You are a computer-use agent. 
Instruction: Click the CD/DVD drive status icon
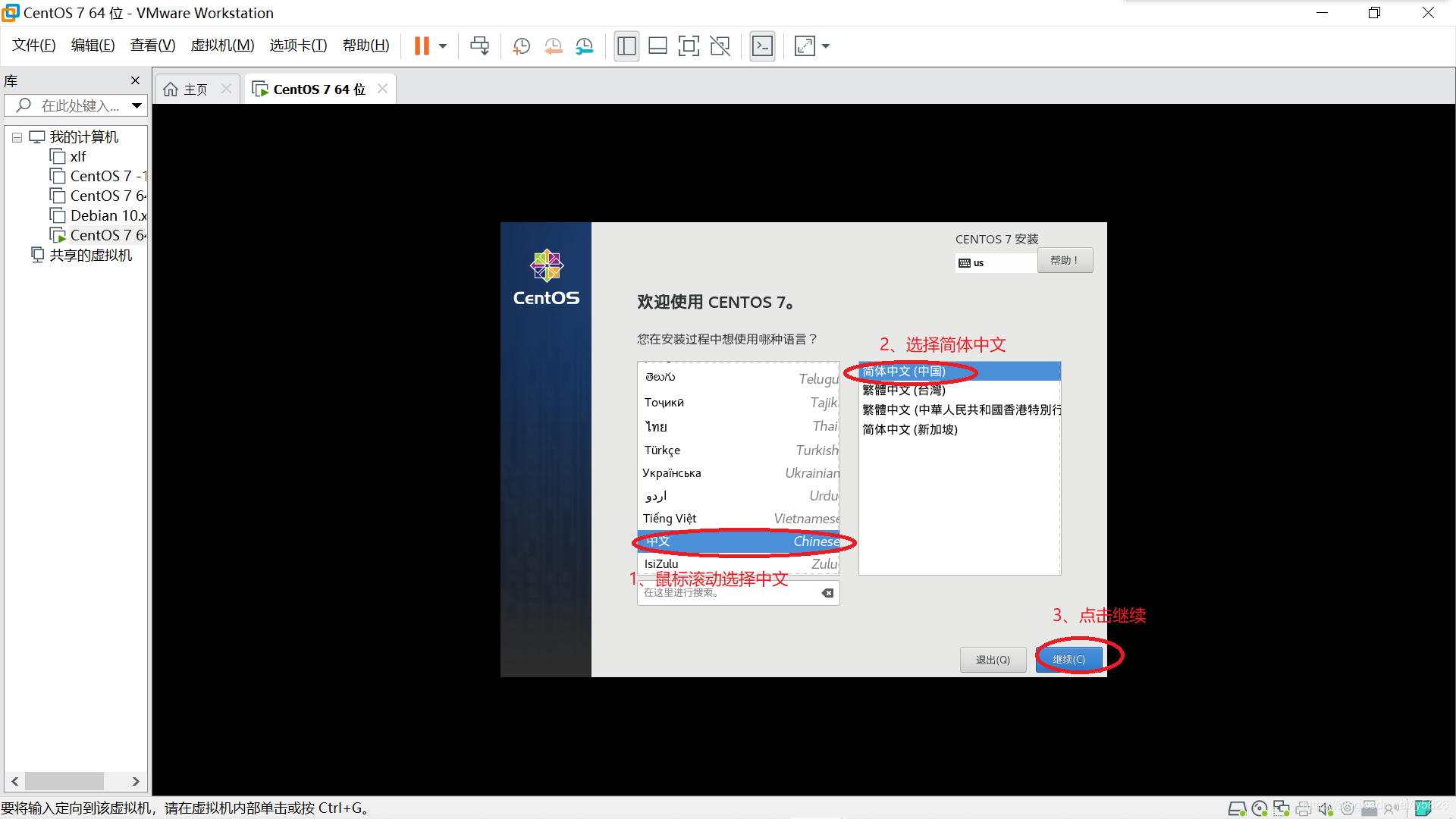pos(1260,809)
